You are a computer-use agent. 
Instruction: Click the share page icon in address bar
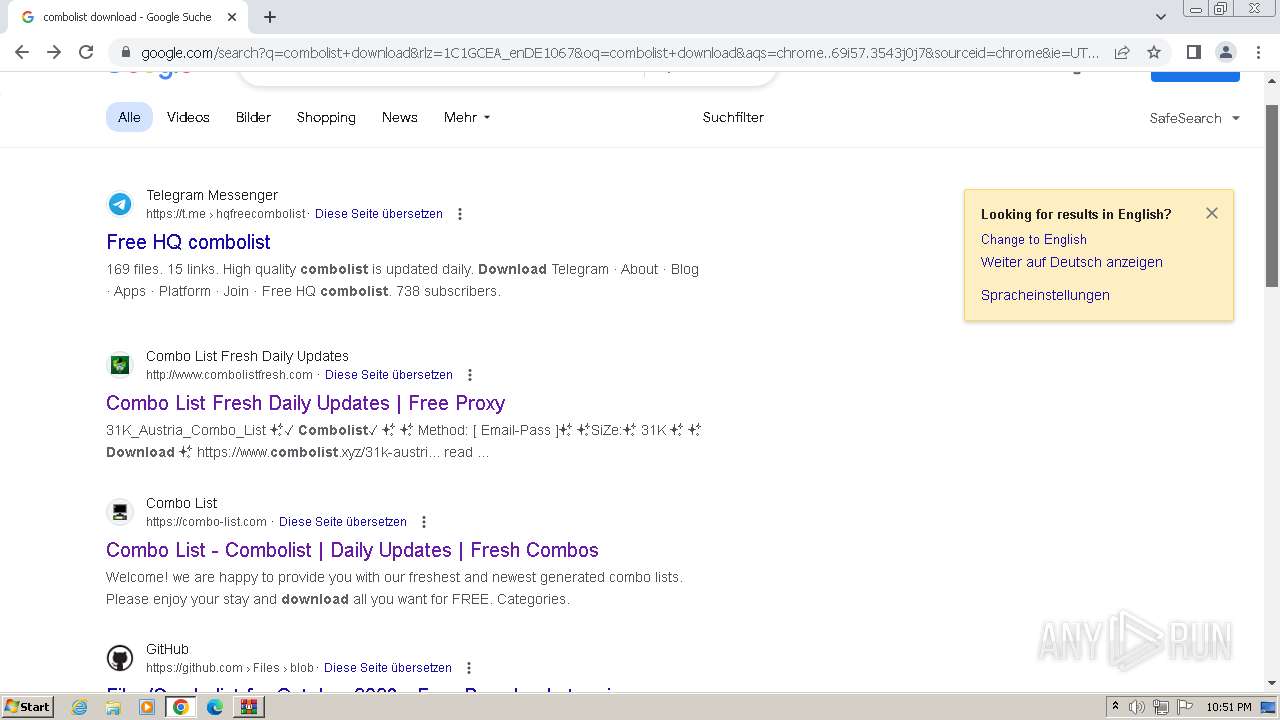[1122, 53]
